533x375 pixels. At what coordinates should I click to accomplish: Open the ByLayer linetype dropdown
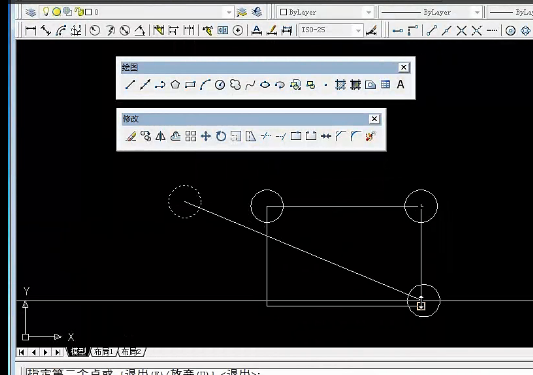click(x=431, y=12)
